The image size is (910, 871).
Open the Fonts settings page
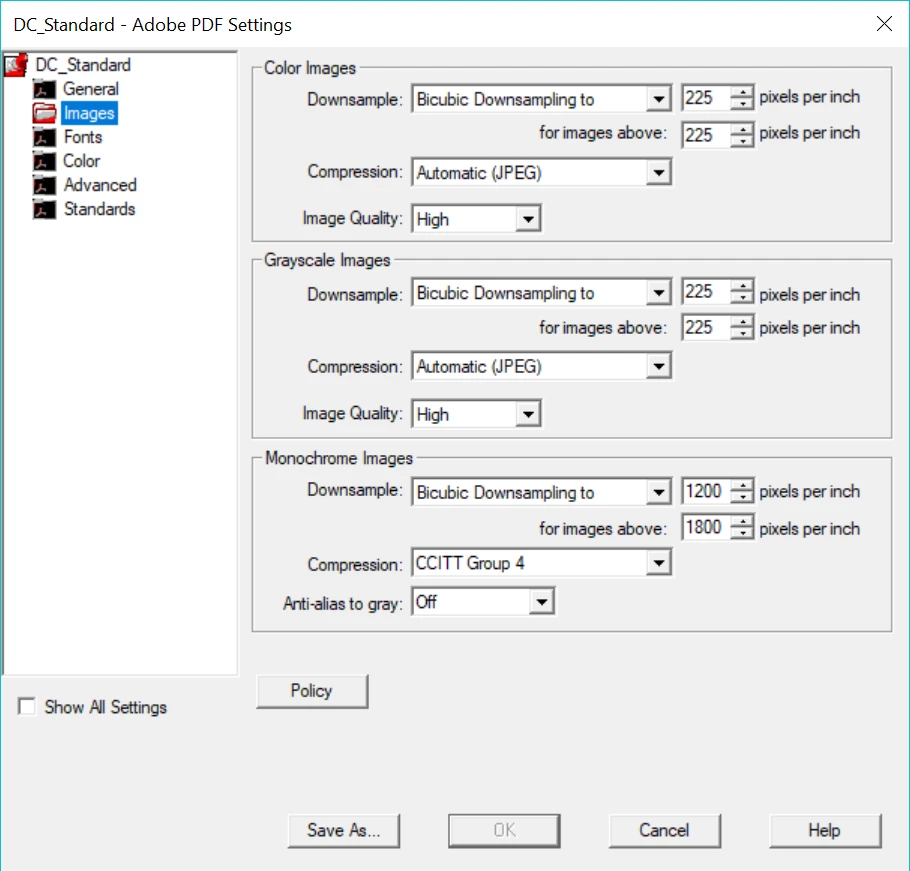coord(83,138)
